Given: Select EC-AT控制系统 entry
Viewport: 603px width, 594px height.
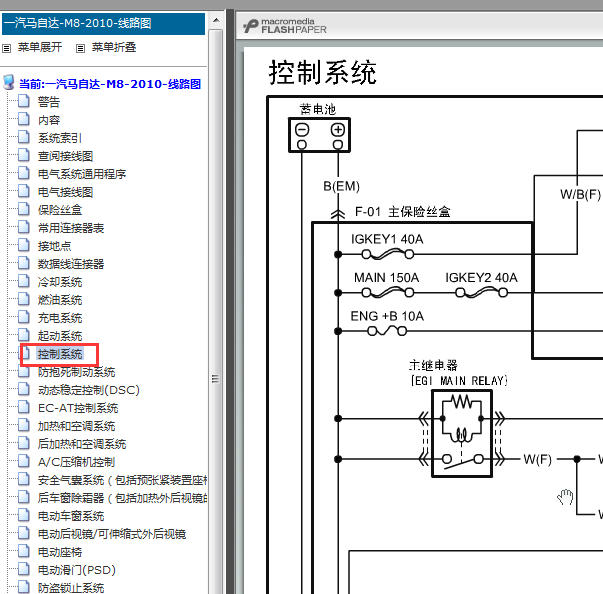Looking at the screenshot, I should (78, 408).
